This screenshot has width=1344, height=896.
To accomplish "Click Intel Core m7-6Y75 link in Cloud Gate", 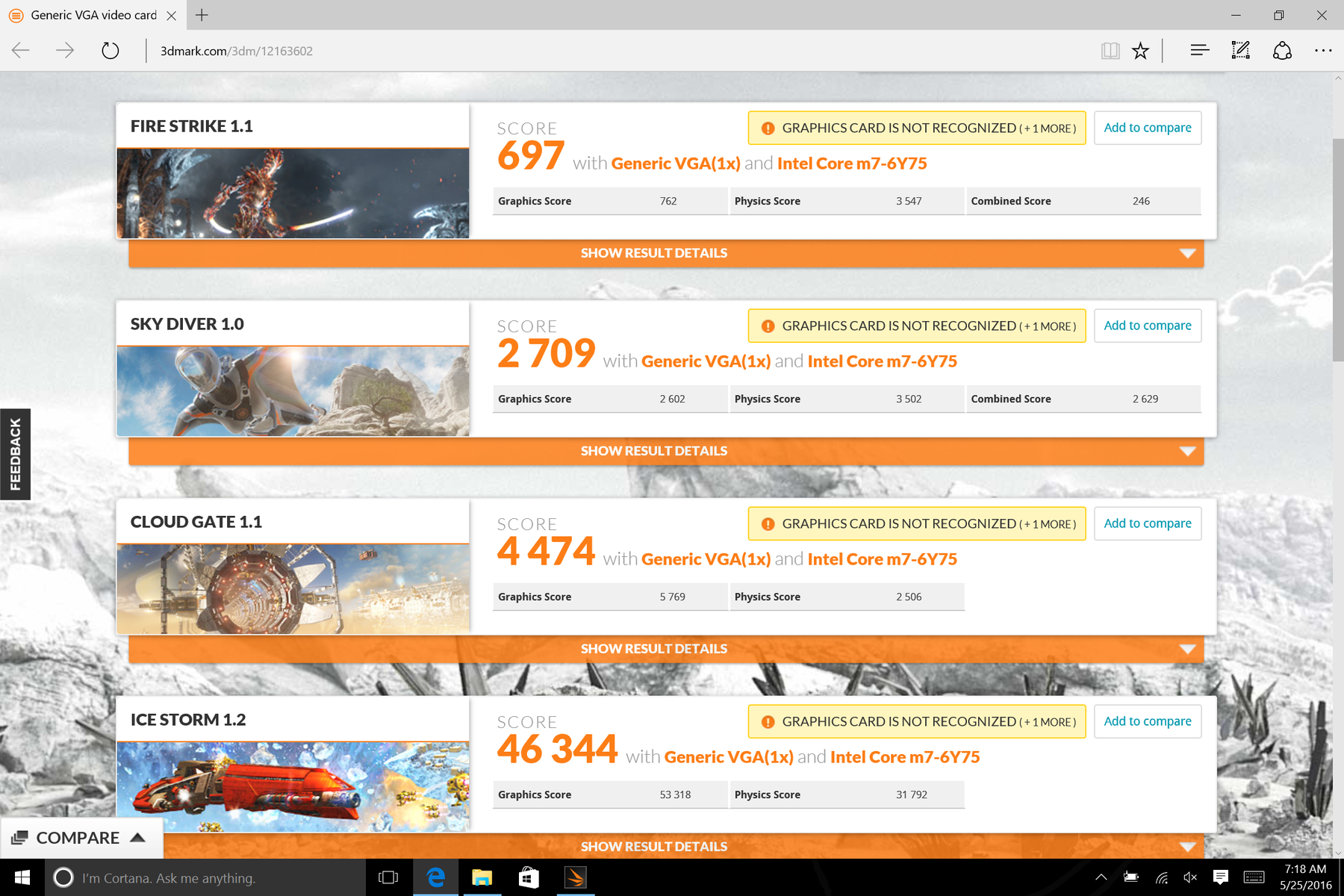I will click(x=883, y=559).
